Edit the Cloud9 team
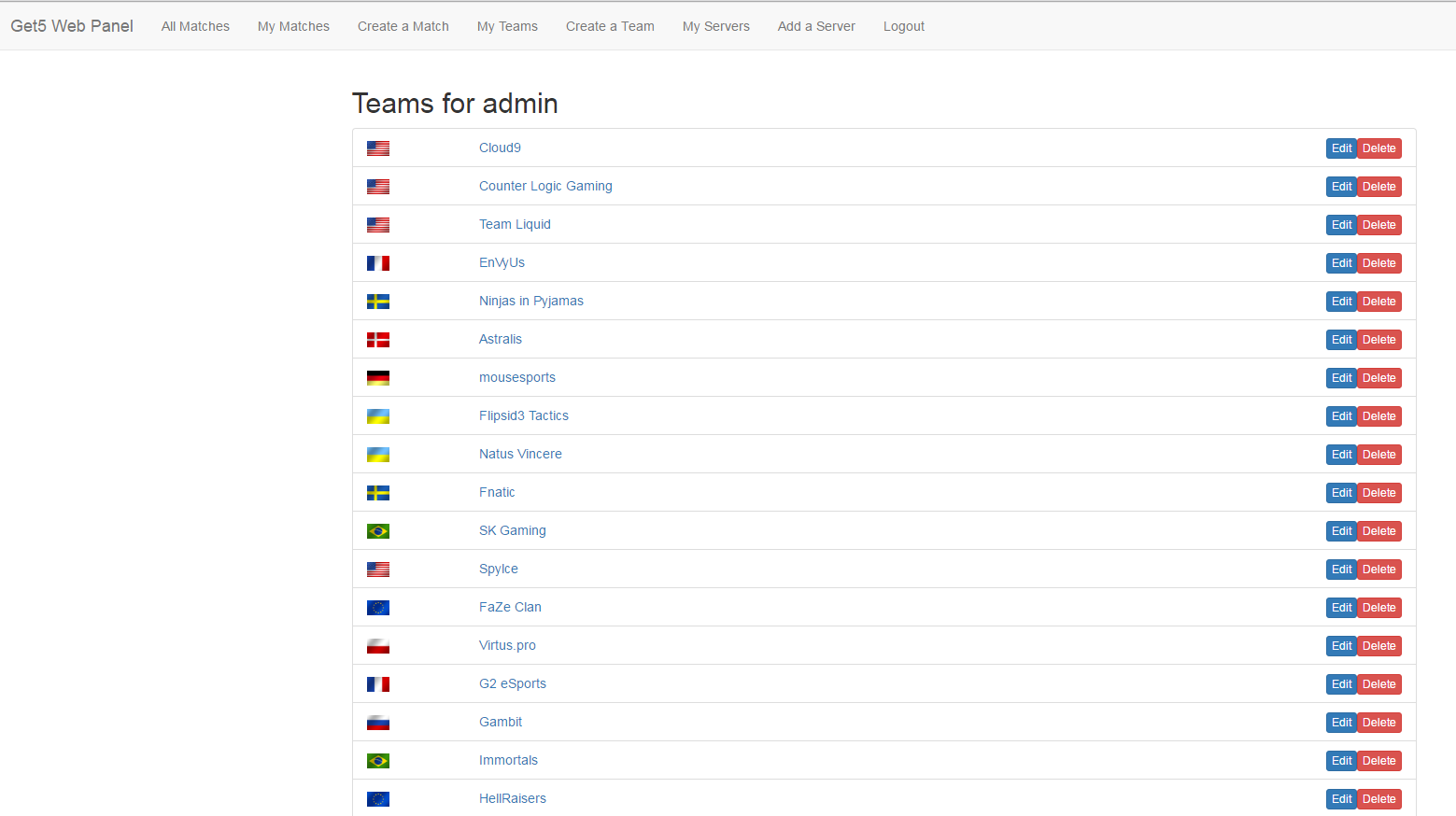The width and height of the screenshot is (1456, 816). [1341, 148]
